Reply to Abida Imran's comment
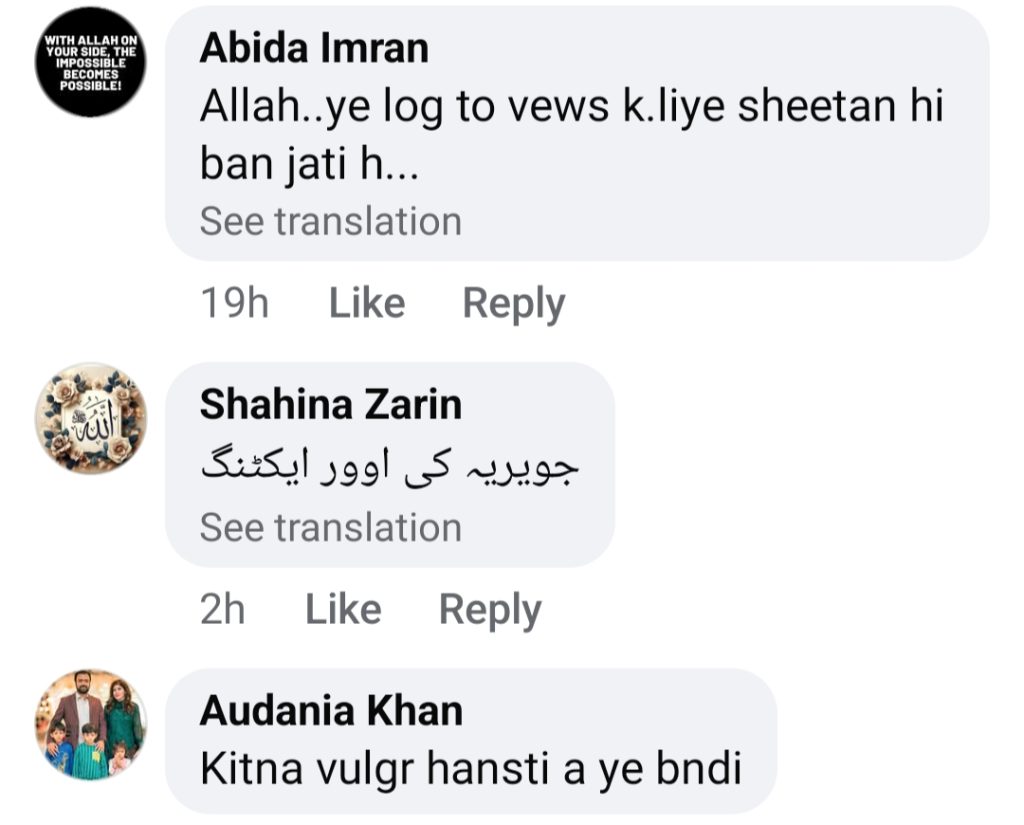Screen dimensions: 1024x825 (x=513, y=304)
